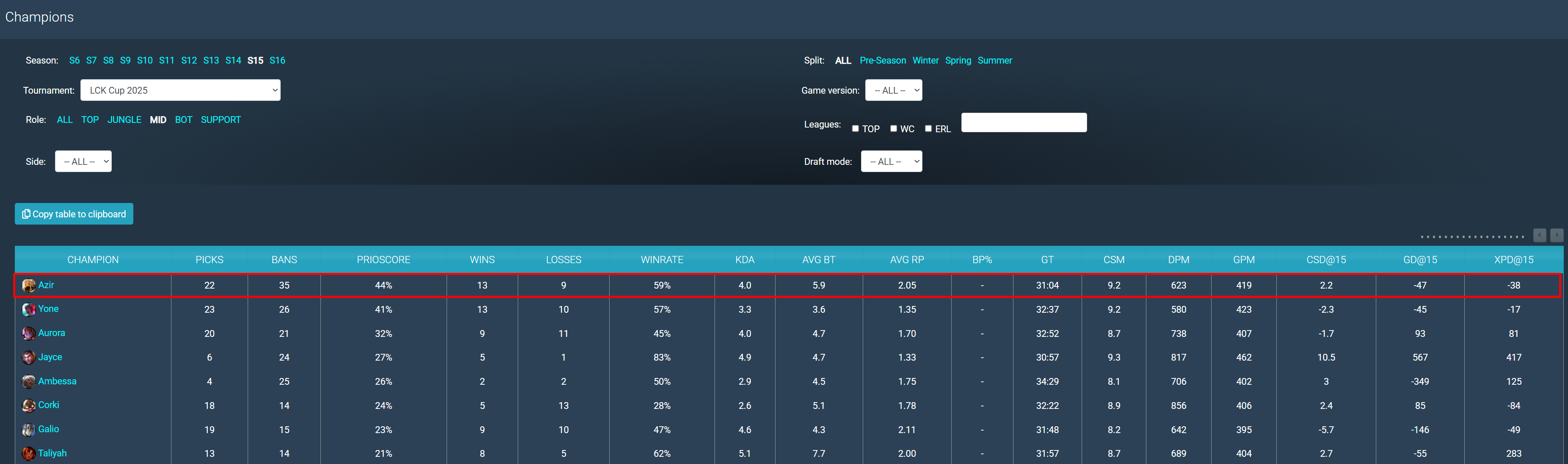
Task: Open the Draft mode dropdown
Action: click(891, 161)
